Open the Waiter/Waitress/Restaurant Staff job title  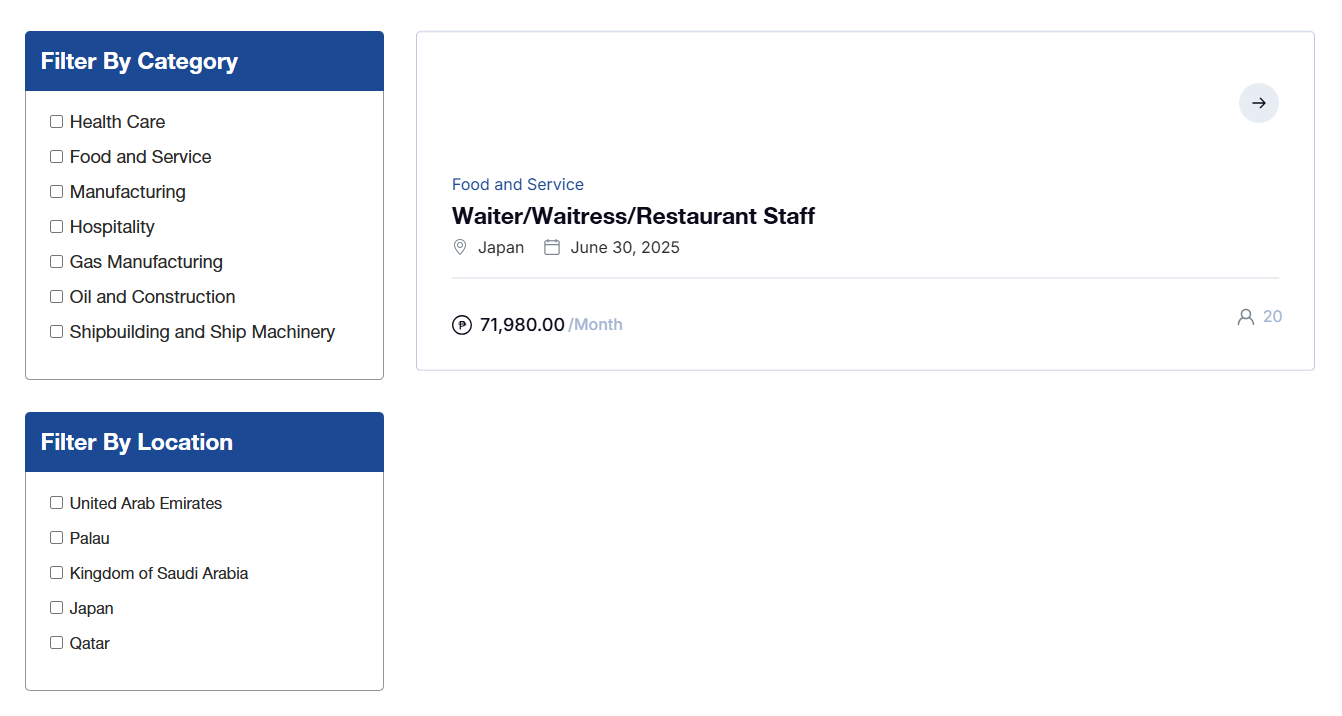pyautogui.click(x=633, y=216)
